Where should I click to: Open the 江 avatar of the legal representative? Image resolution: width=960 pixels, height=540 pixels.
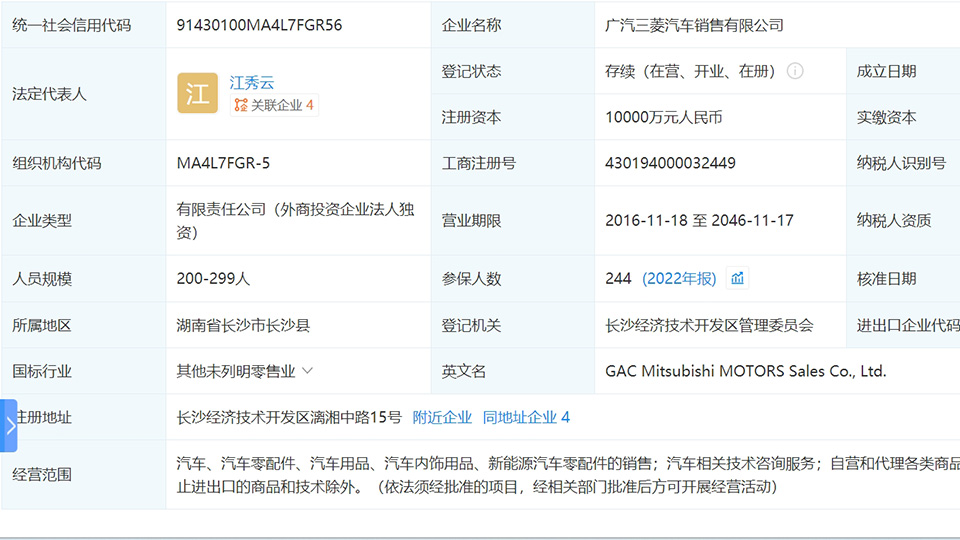[197, 93]
